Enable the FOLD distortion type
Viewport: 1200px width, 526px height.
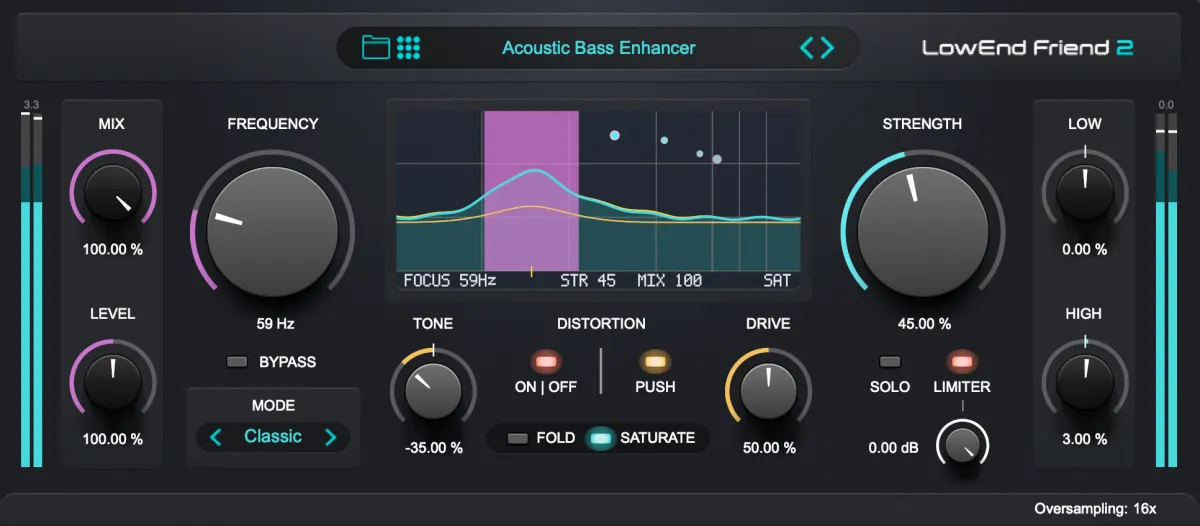coord(518,438)
